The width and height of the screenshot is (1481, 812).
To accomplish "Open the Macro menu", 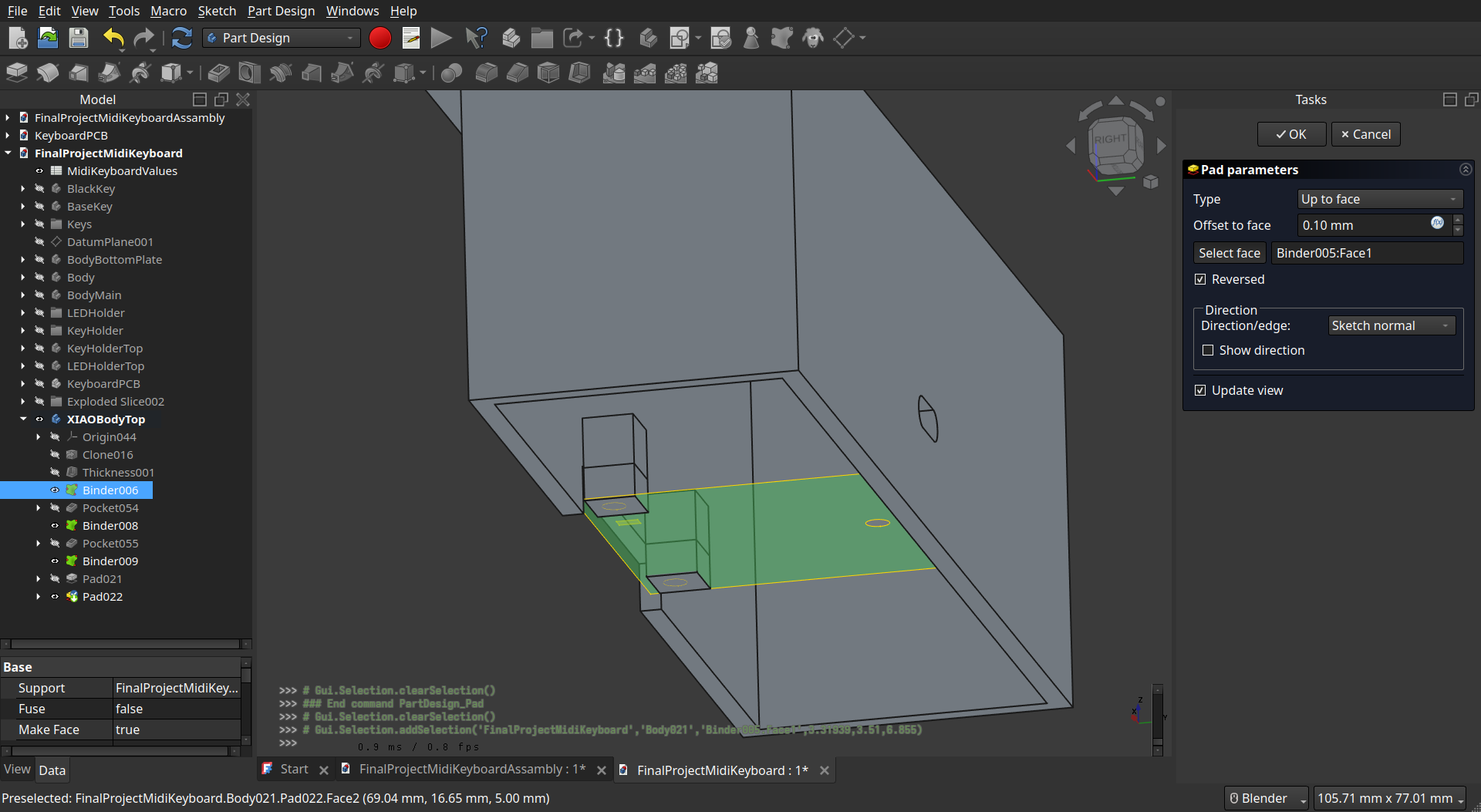I will coord(168,11).
